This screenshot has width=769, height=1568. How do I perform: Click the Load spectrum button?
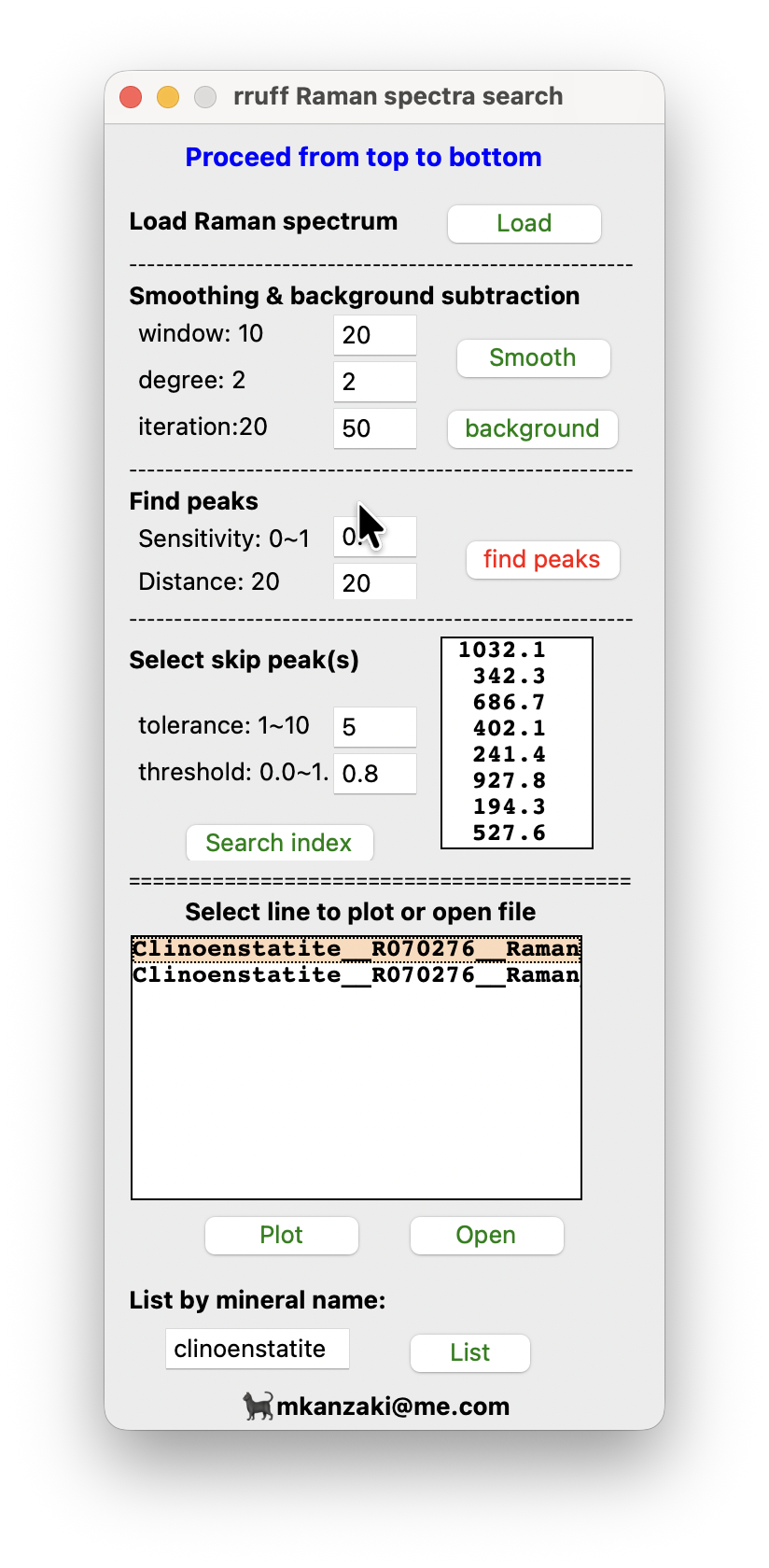pyautogui.click(x=524, y=224)
